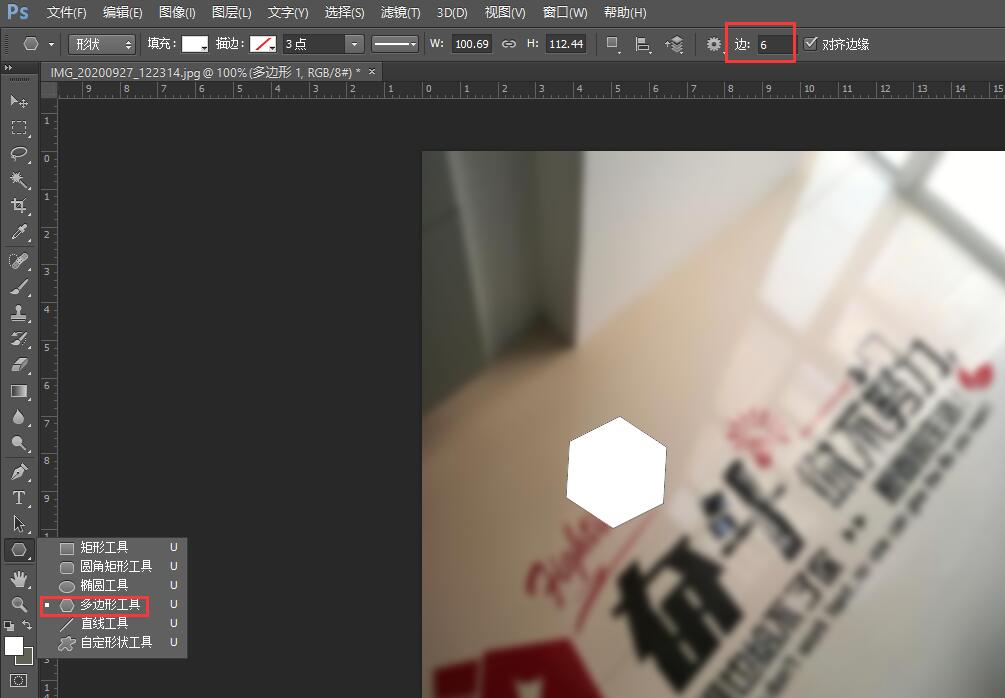The image size is (1005, 698).
Task: Select 自定形状工具 in the tool list
Action: pyautogui.click(x=103, y=643)
